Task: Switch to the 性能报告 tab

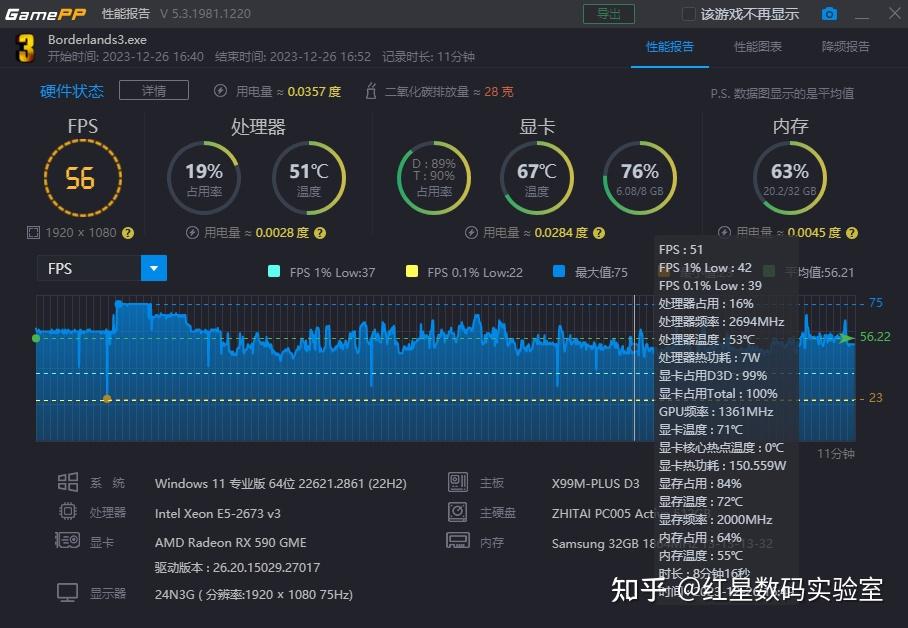Action: (670, 47)
